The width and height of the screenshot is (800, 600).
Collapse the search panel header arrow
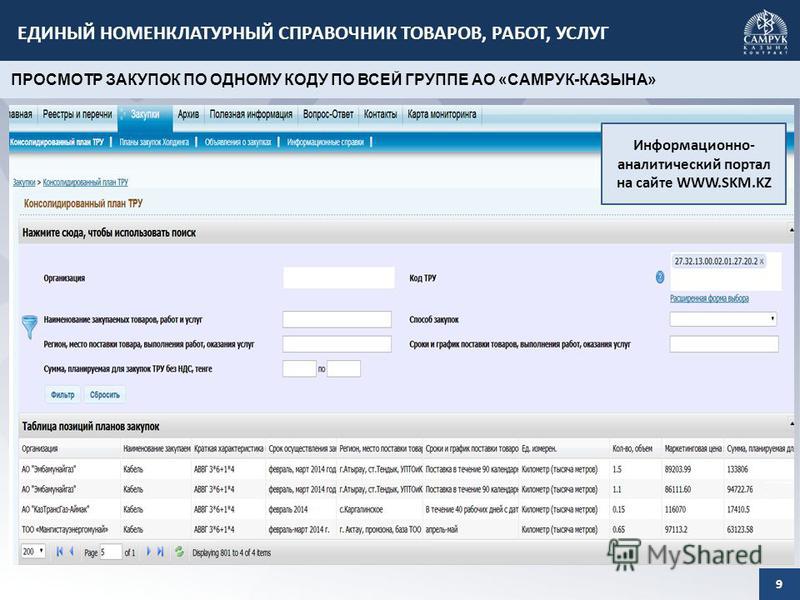coord(791,231)
